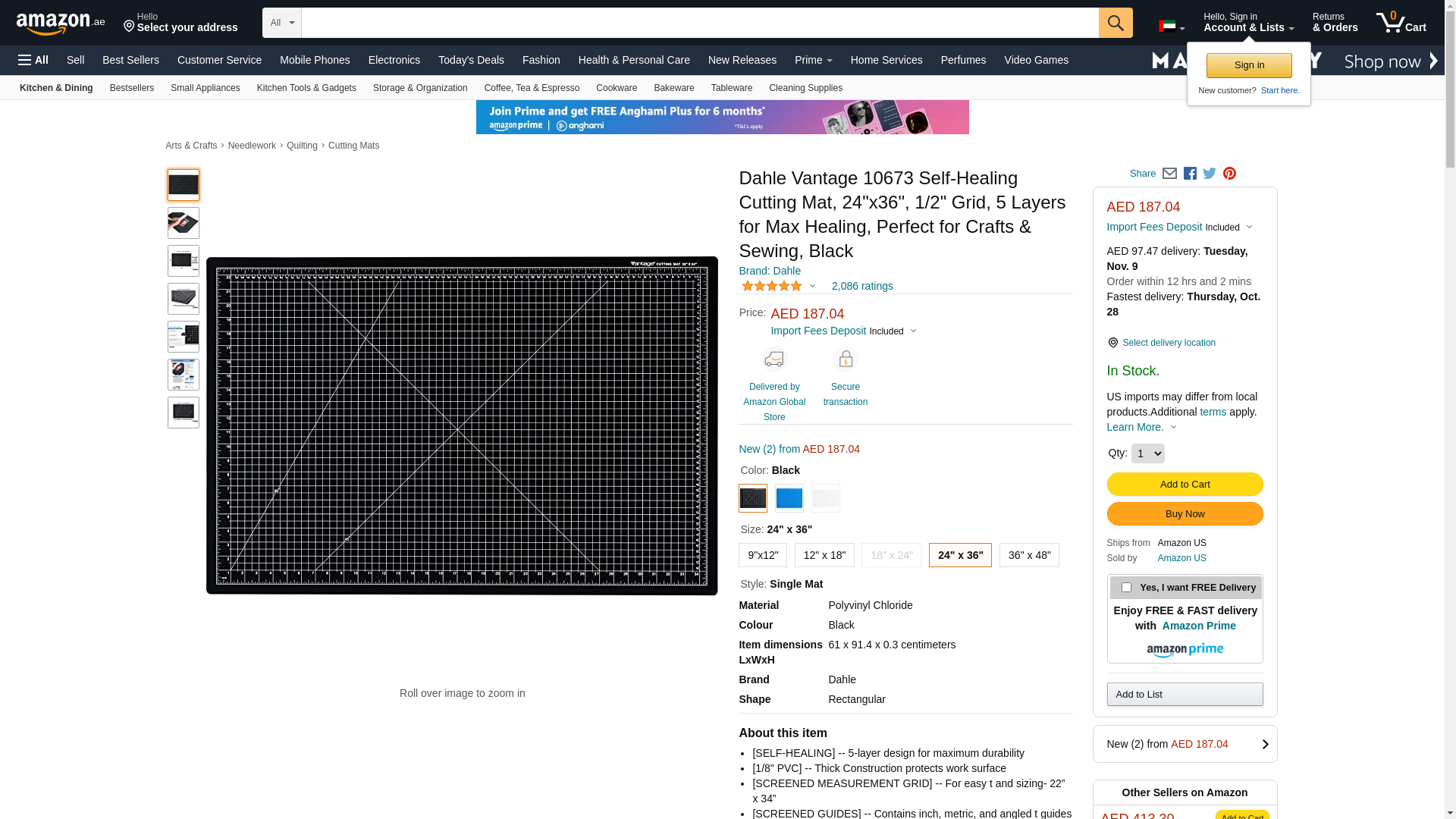This screenshot has height=819, width=1456.
Task: Click the Amazon.ae logo
Action: click(61, 24)
